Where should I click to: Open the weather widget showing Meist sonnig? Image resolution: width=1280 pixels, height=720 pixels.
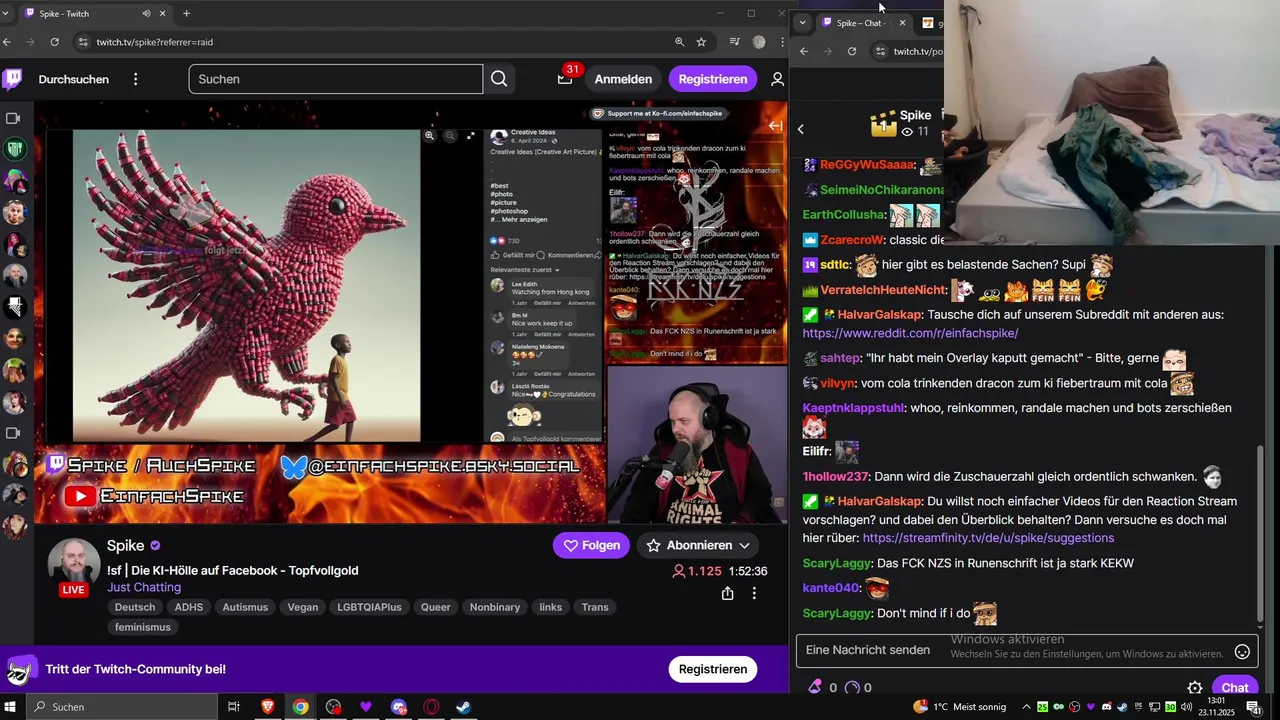(x=960, y=707)
